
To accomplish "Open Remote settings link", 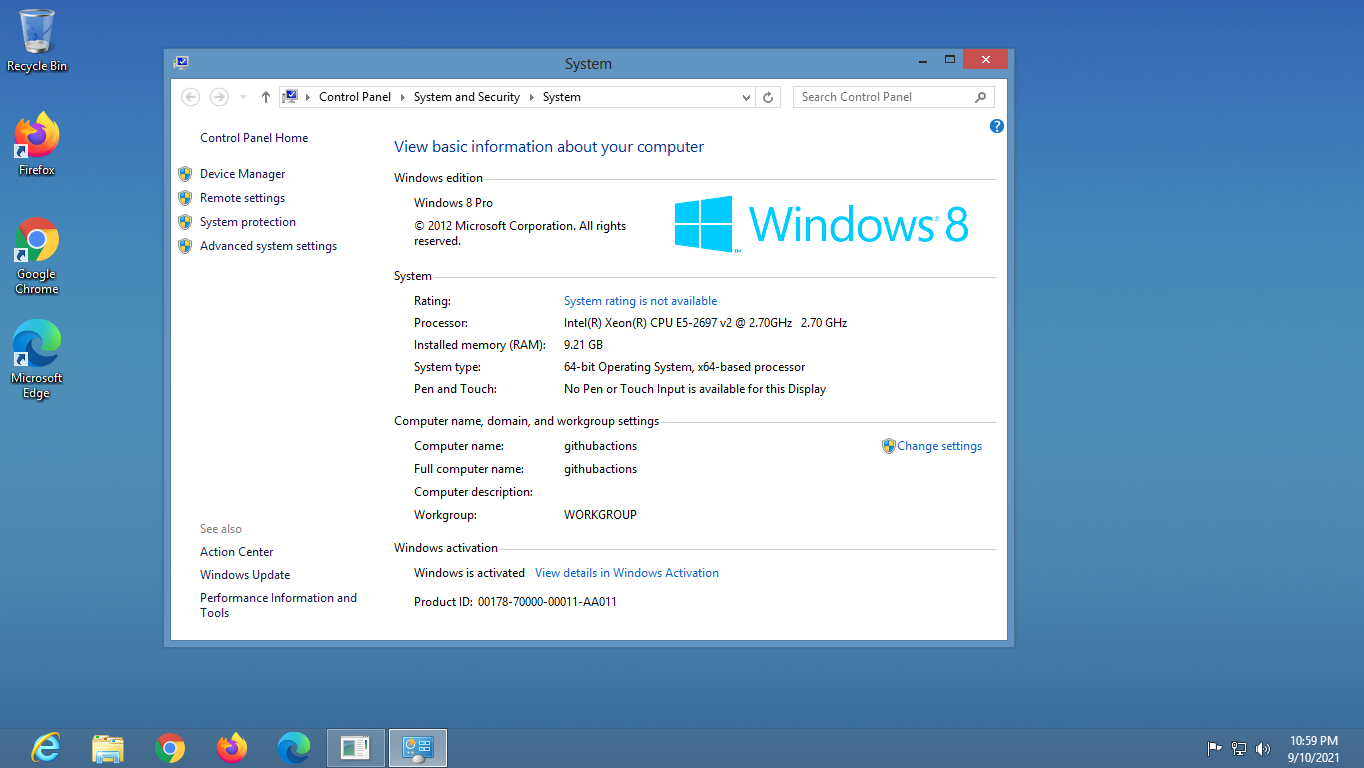I will [x=242, y=198].
